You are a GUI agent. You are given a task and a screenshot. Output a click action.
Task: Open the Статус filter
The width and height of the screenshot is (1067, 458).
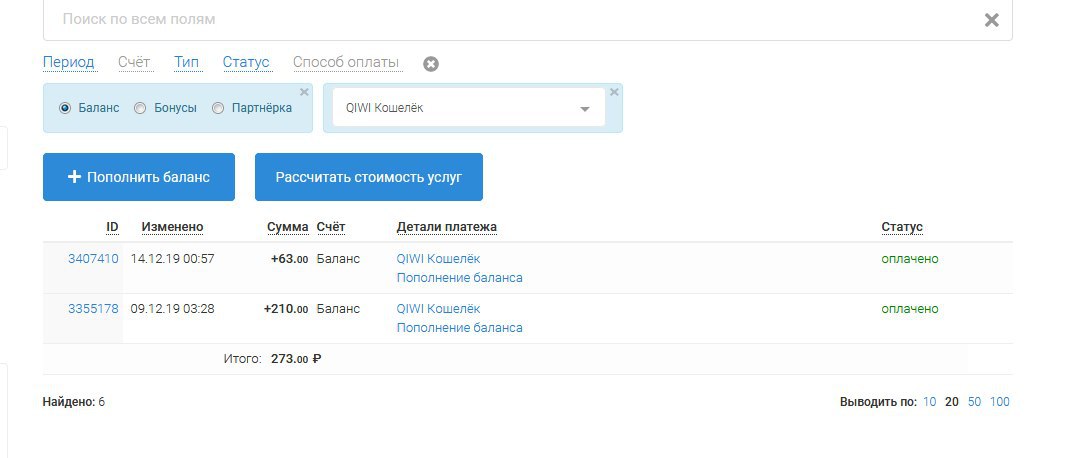tap(246, 63)
